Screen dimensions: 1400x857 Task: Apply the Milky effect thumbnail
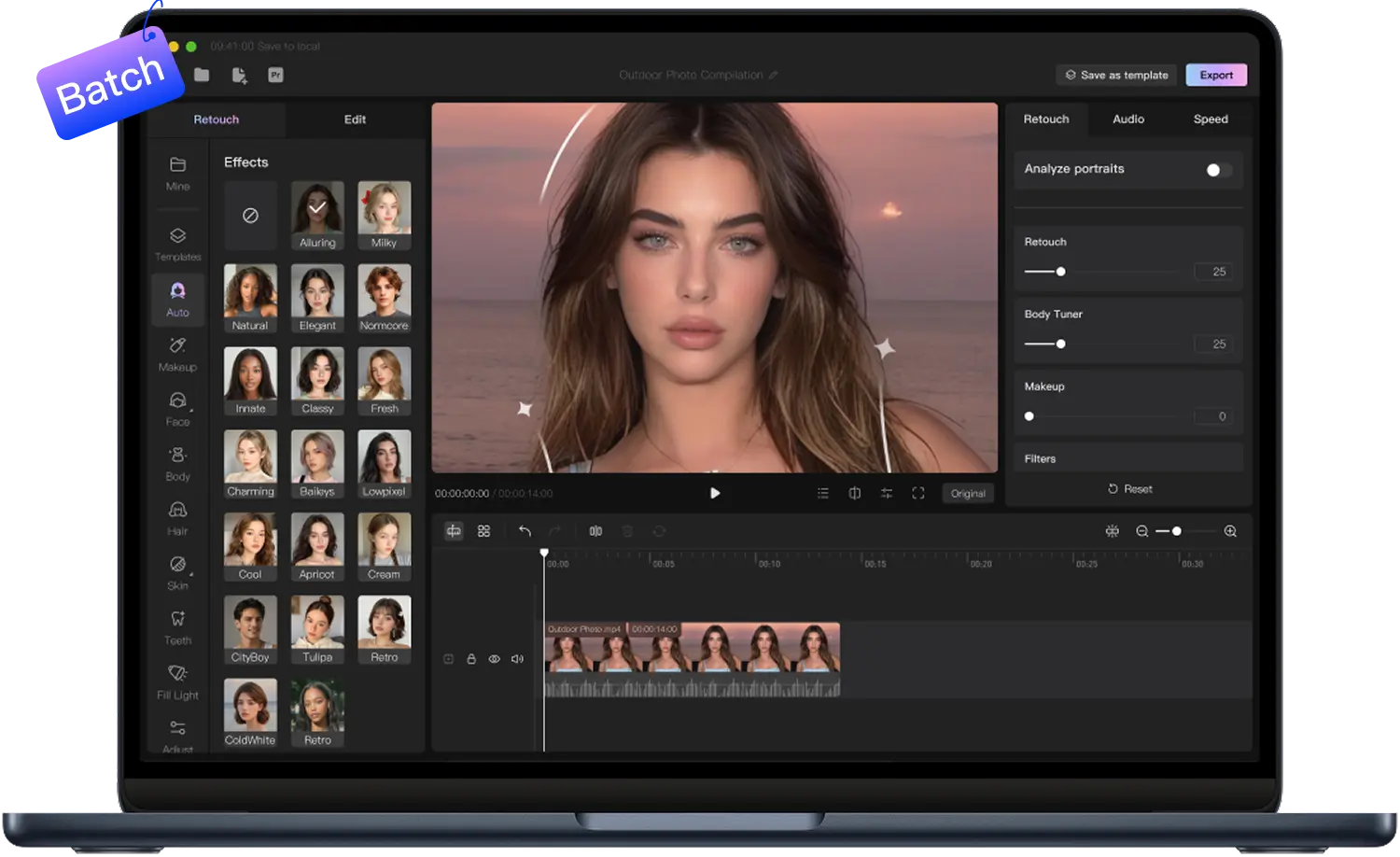click(x=384, y=216)
